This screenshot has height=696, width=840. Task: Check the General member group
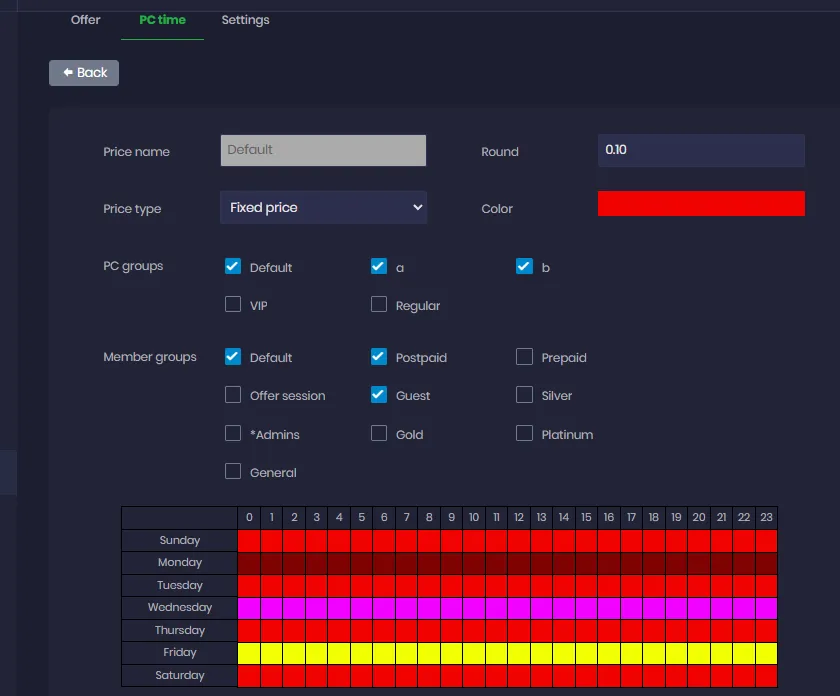click(x=233, y=471)
